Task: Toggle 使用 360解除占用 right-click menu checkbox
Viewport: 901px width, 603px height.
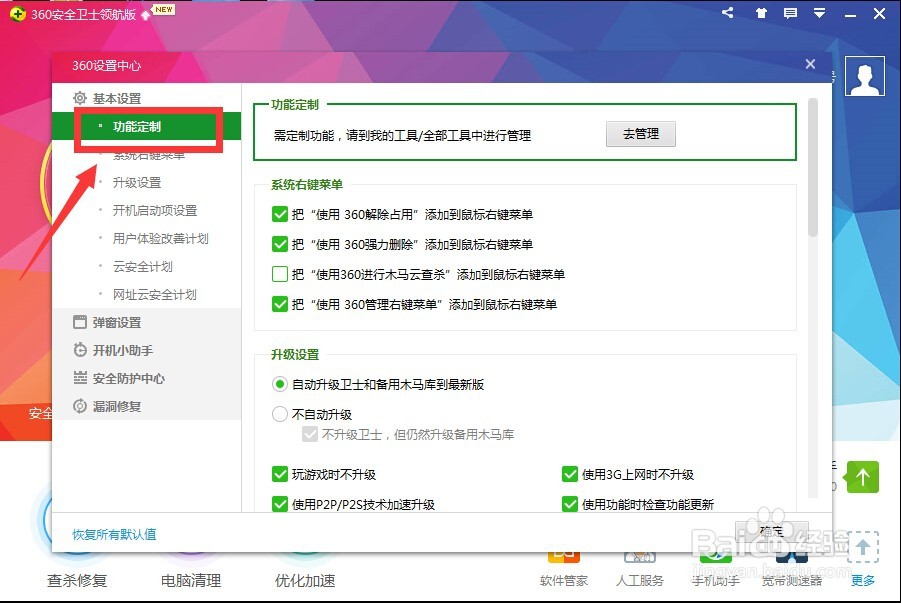Action: (x=280, y=214)
